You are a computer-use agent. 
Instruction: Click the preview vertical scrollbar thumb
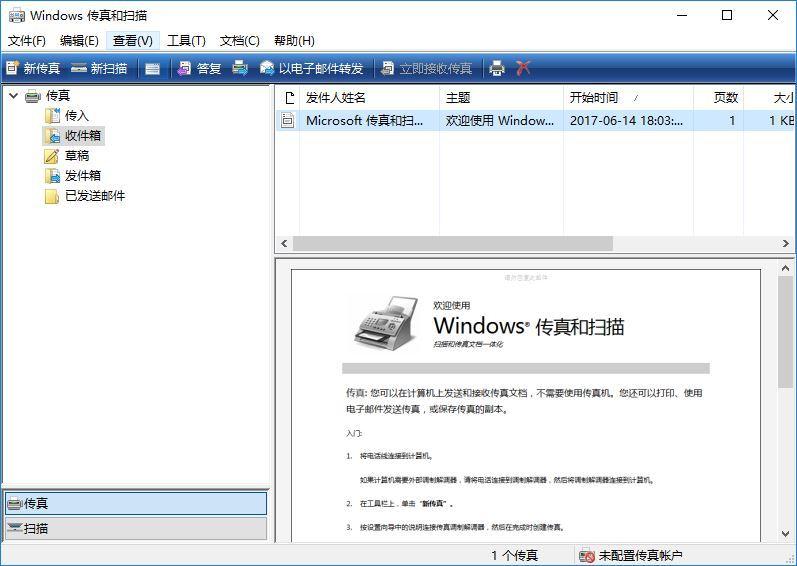tap(786, 332)
